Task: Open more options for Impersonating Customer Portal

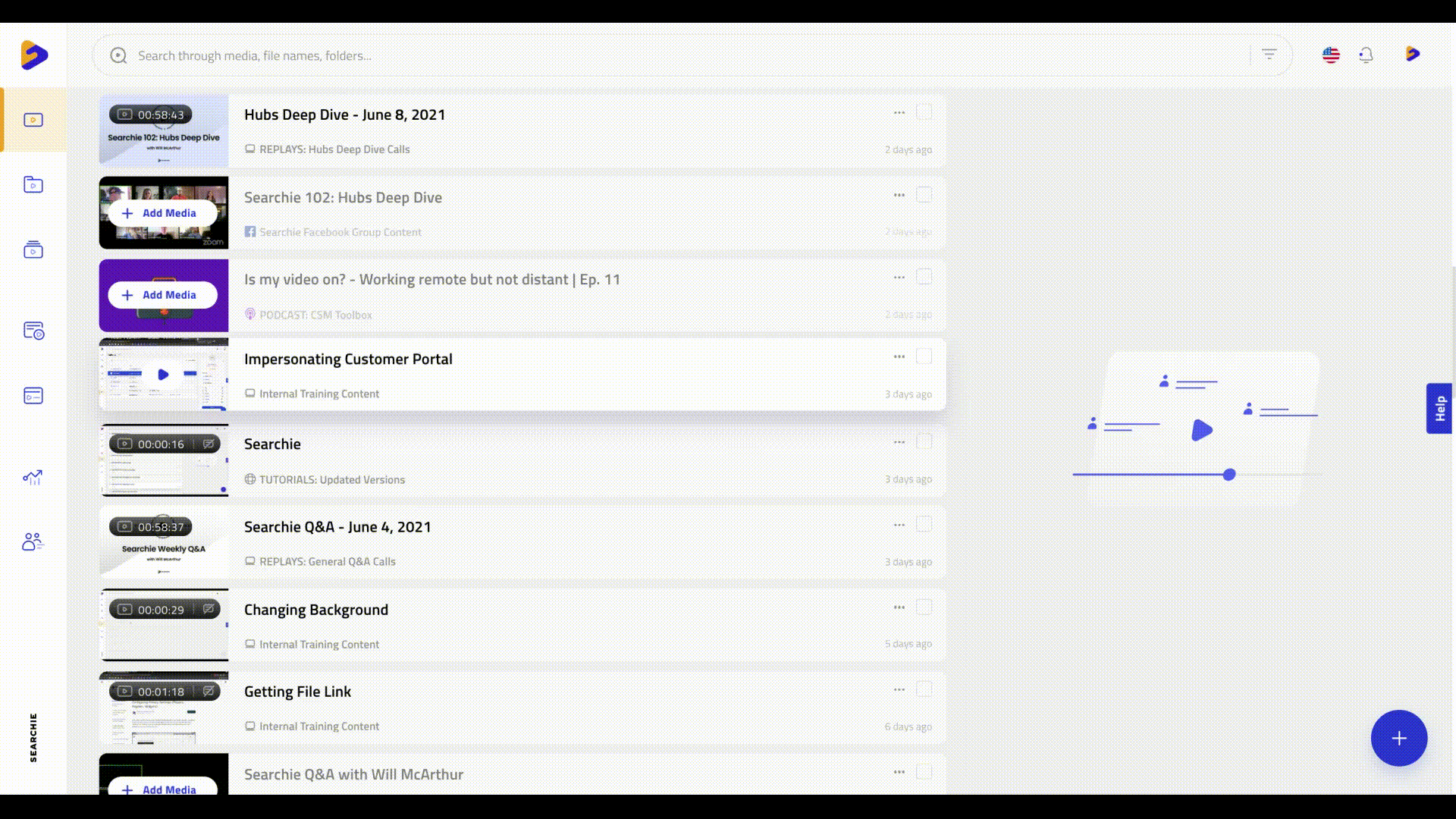Action: [x=899, y=356]
